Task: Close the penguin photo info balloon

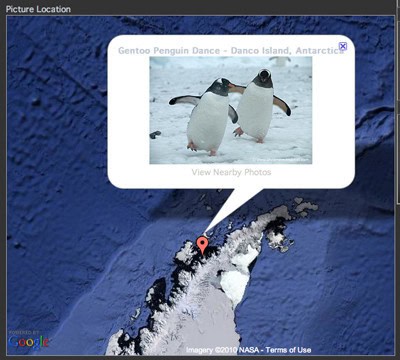Action: tap(343, 46)
